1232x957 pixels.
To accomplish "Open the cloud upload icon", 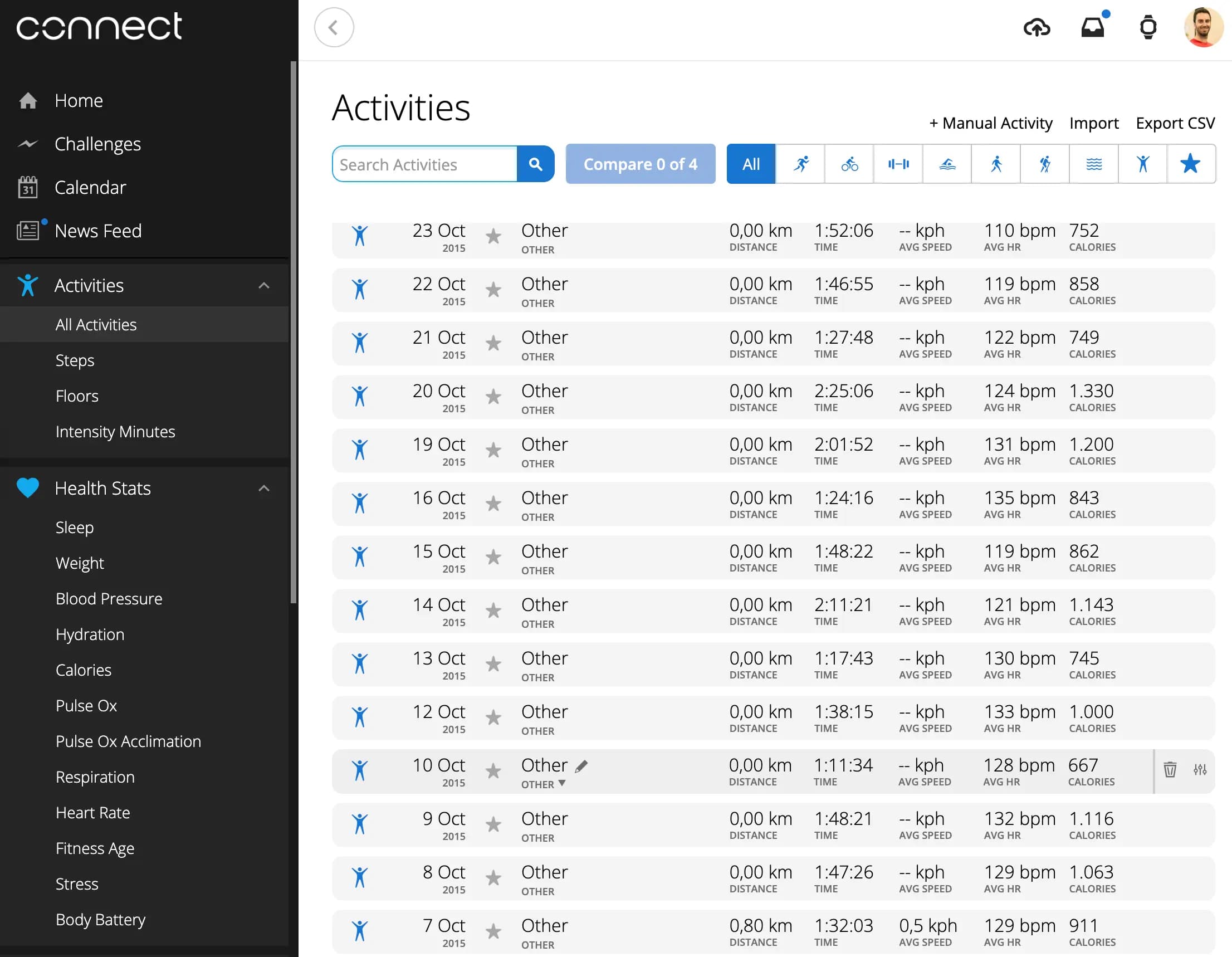I will pyautogui.click(x=1038, y=27).
